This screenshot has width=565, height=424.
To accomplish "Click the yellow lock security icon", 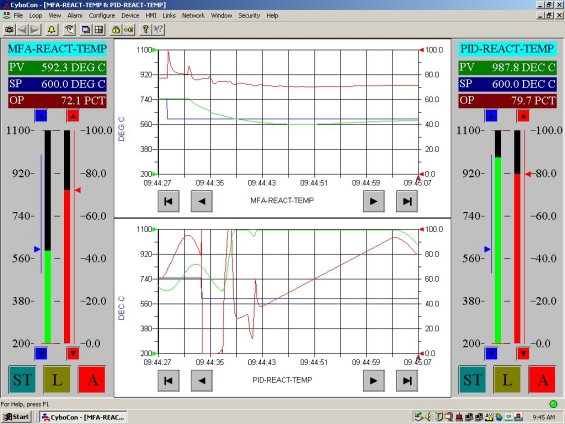I will [x=116, y=30].
